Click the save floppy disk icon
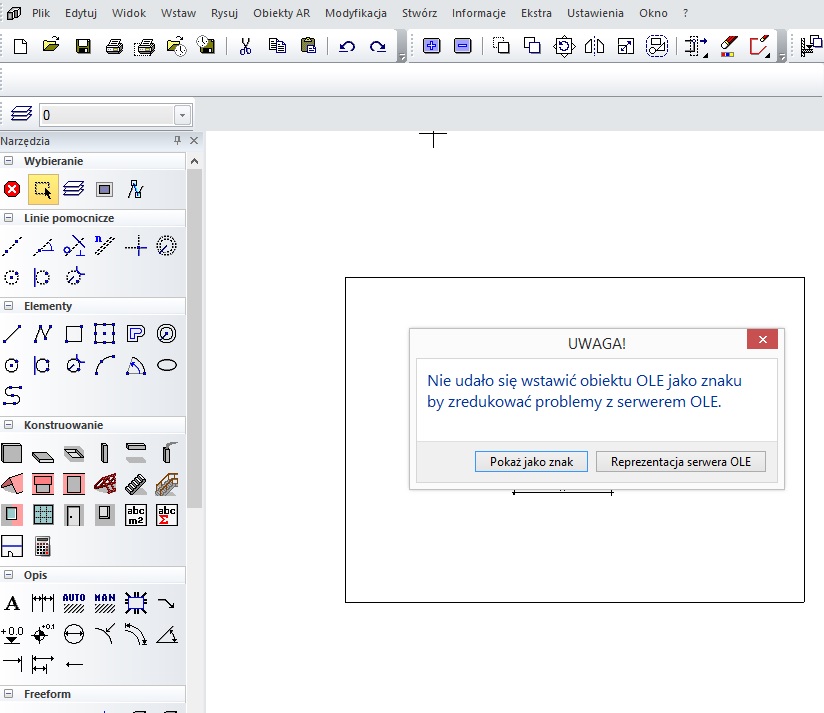The image size is (824, 713). coord(83,46)
